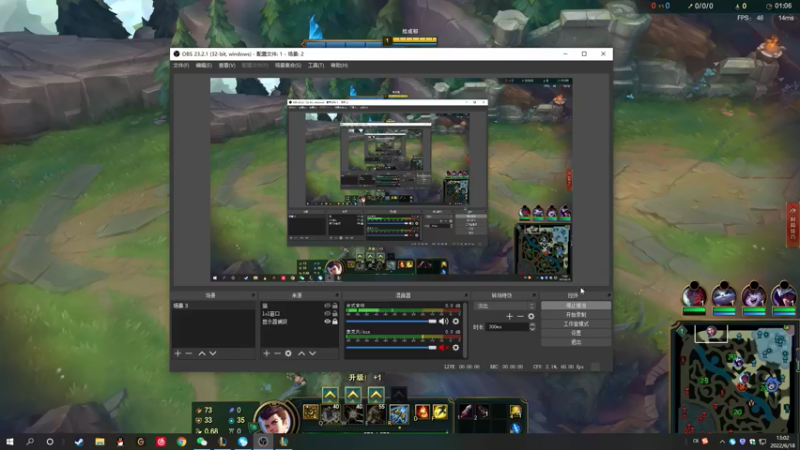Remove the source with Sources minus icon
This screenshot has height=450, width=800.
(x=277, y=353)
